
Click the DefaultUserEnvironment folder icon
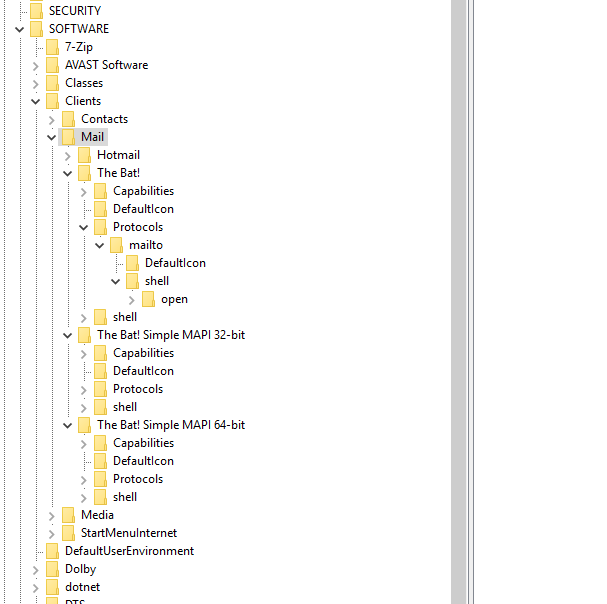[x=52, y=551]
